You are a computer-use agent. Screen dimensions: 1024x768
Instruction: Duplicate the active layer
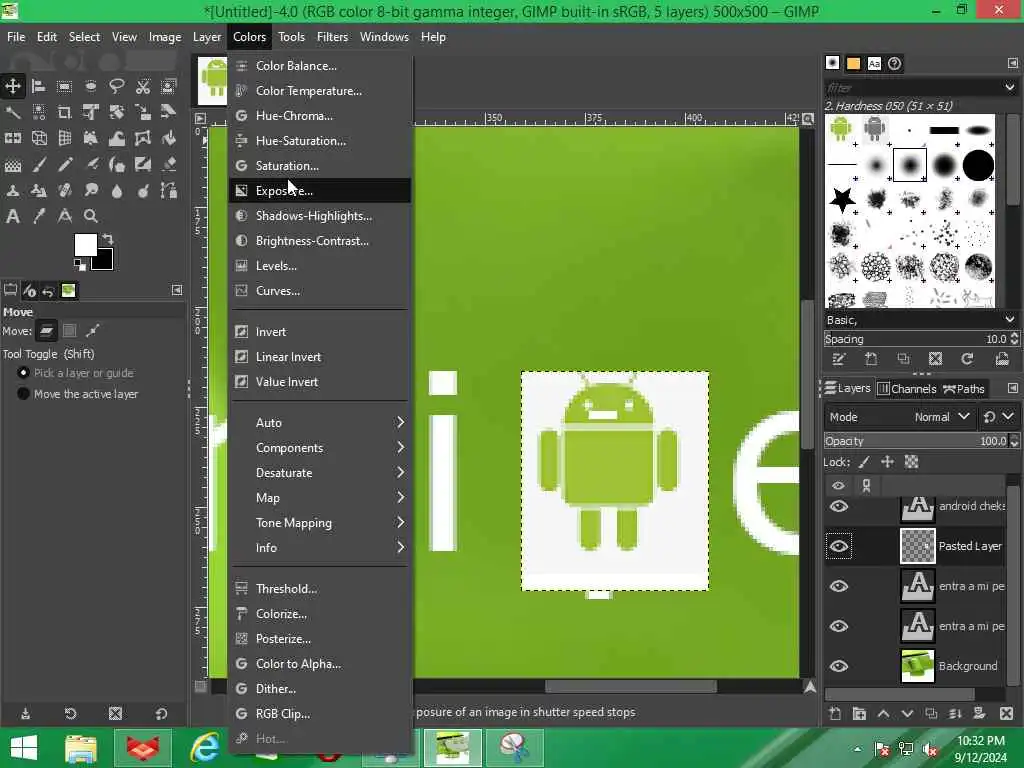931,714
